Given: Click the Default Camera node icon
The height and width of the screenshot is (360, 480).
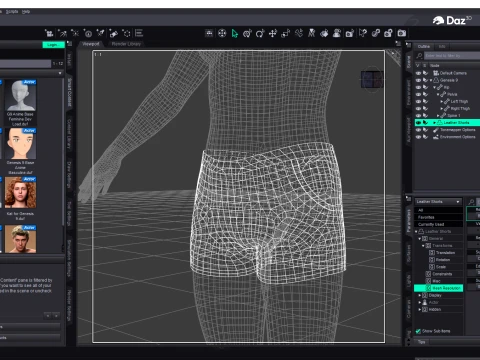Looking at the screenshot, I should click(x=436, y=73).
